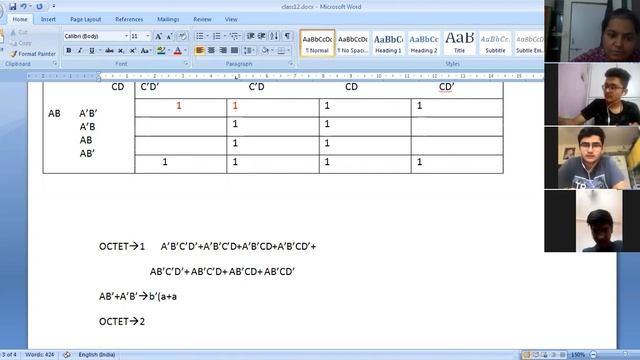
Task: Redo the last action
Action: pos(39,7)
